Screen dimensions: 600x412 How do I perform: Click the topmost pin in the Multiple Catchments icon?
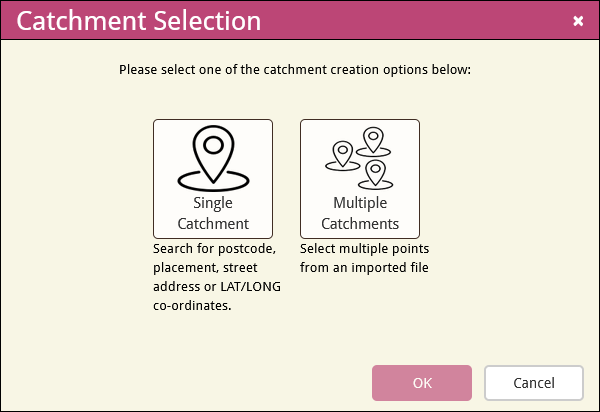(373, 140)
